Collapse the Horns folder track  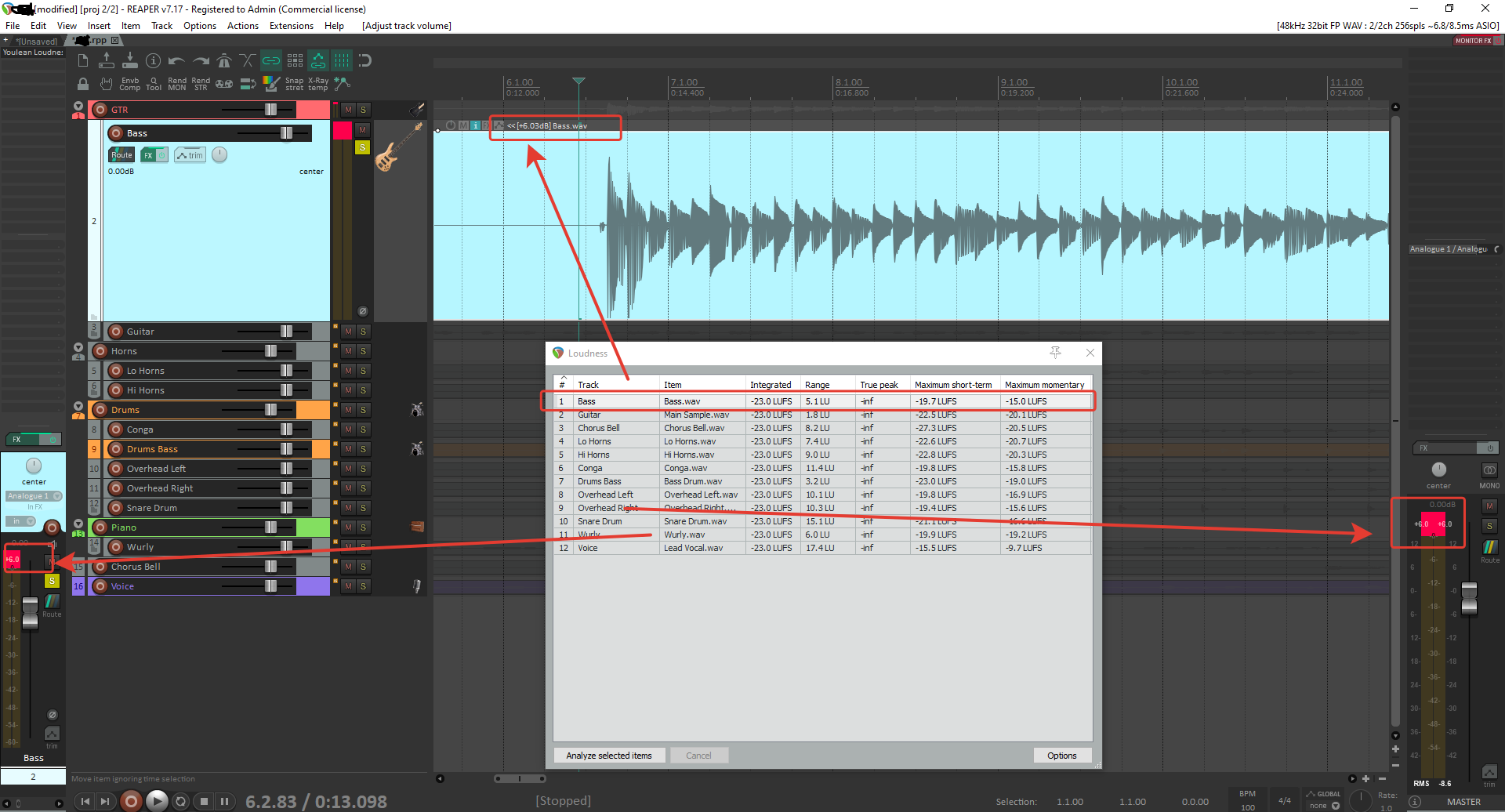coord(78,347)
